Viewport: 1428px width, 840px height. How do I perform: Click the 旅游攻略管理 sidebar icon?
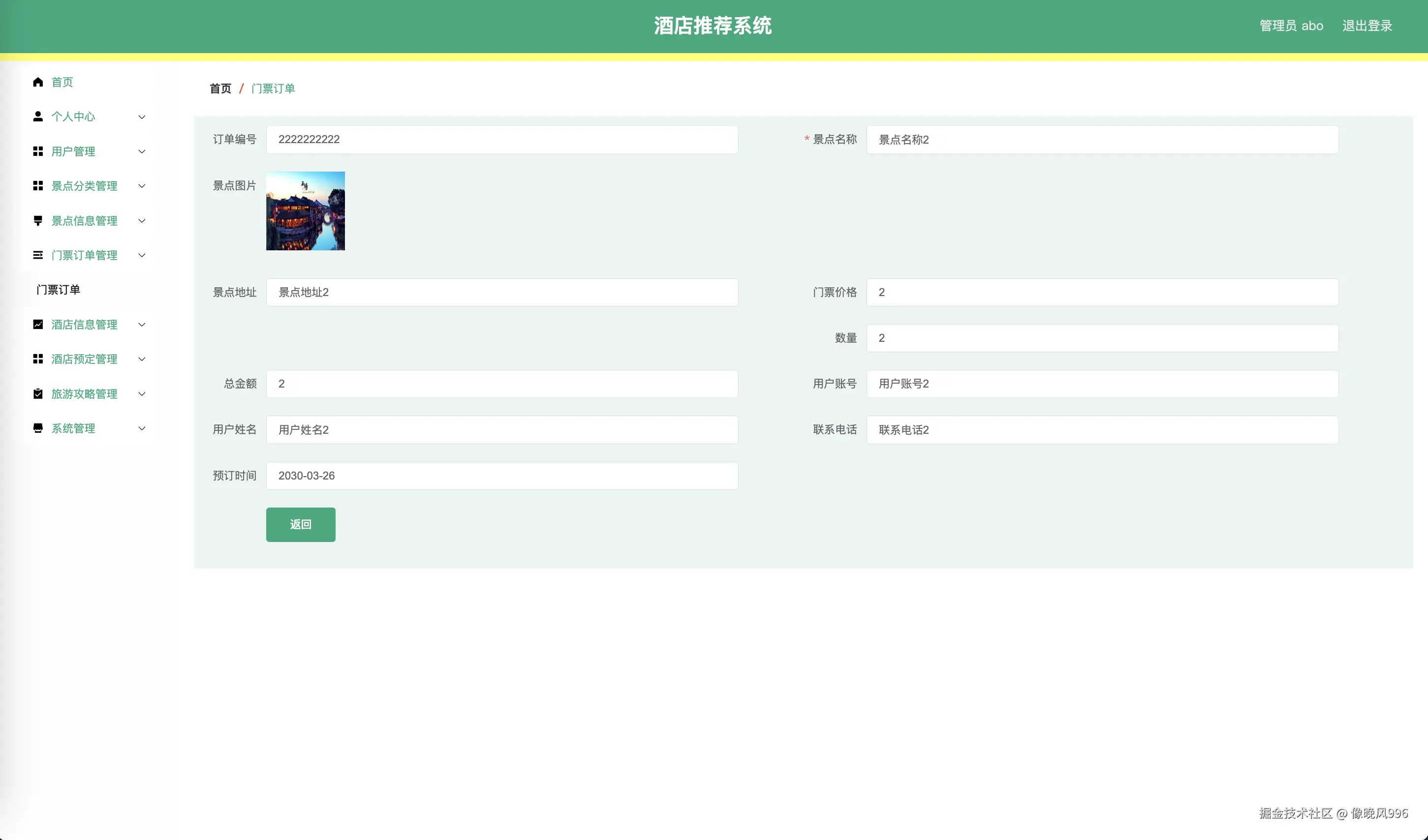[38, 393]
